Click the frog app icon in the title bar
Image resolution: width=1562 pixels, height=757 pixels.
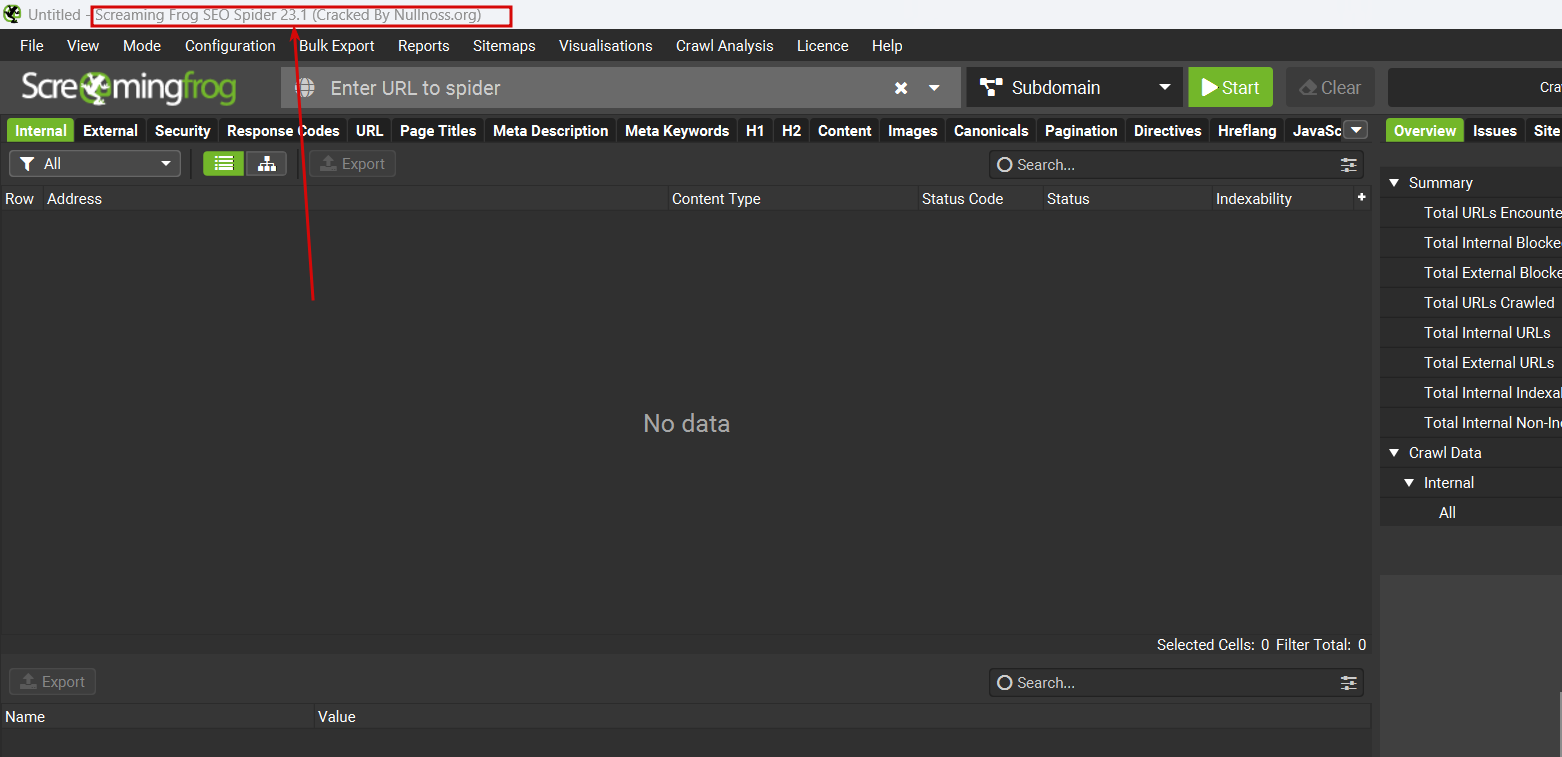click(x=12, y=14)
